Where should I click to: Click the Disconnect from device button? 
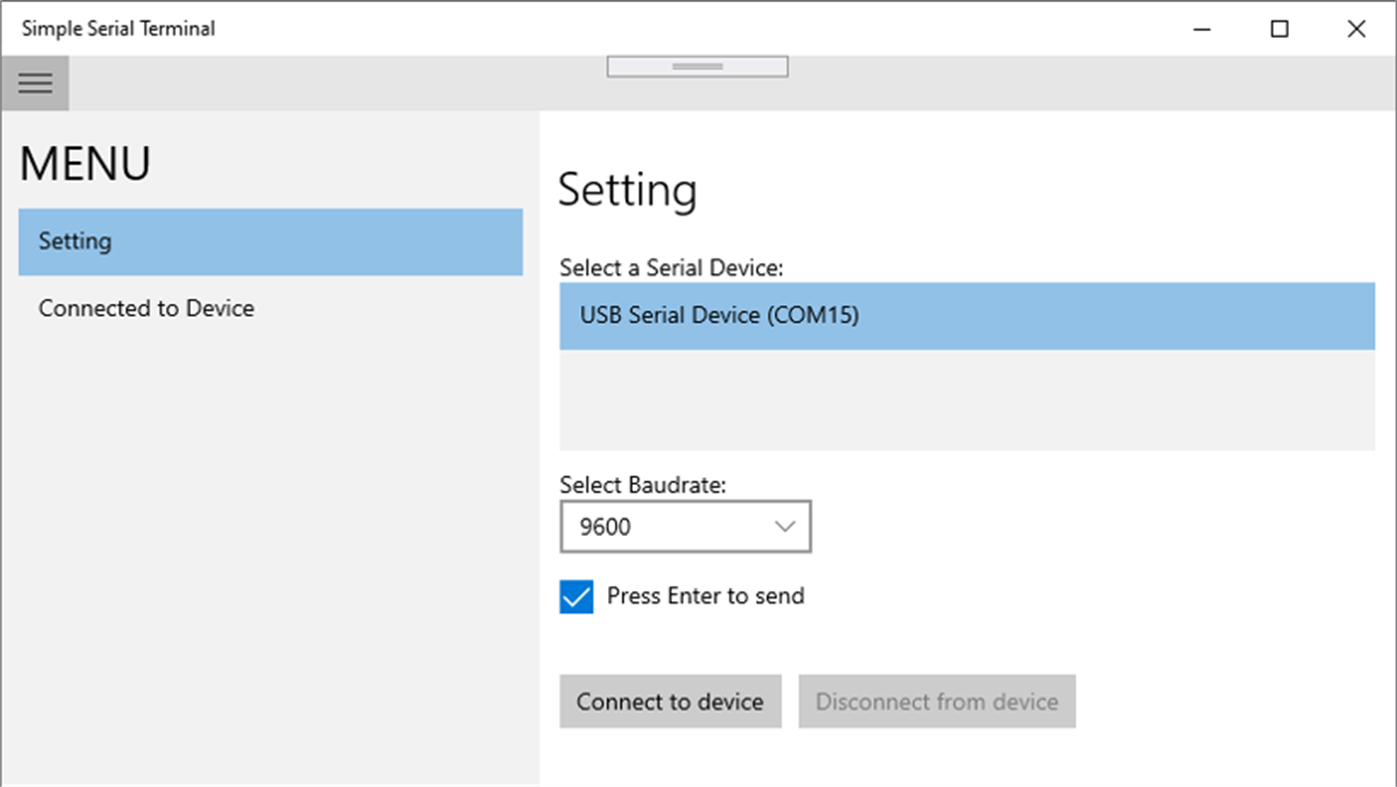(936, 701)
